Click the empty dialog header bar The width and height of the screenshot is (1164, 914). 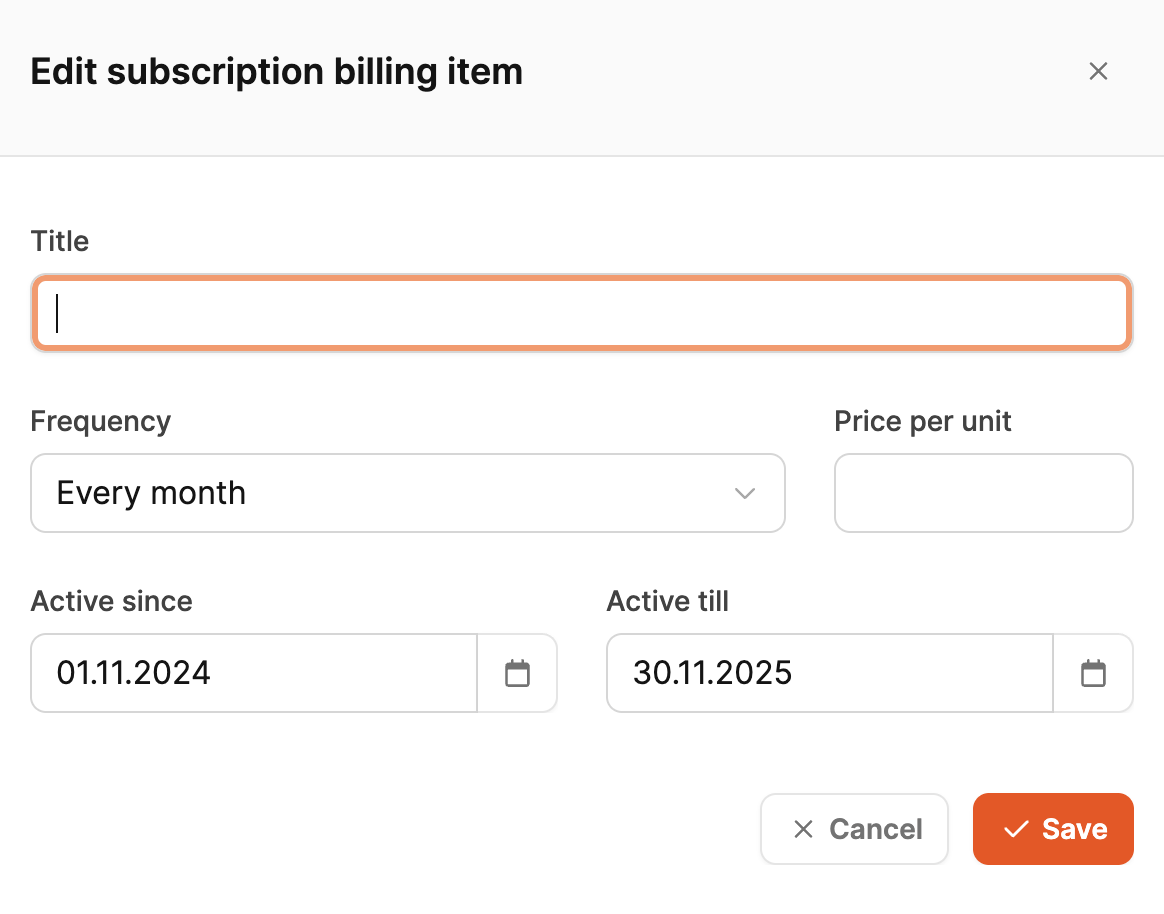pos(800,72)
